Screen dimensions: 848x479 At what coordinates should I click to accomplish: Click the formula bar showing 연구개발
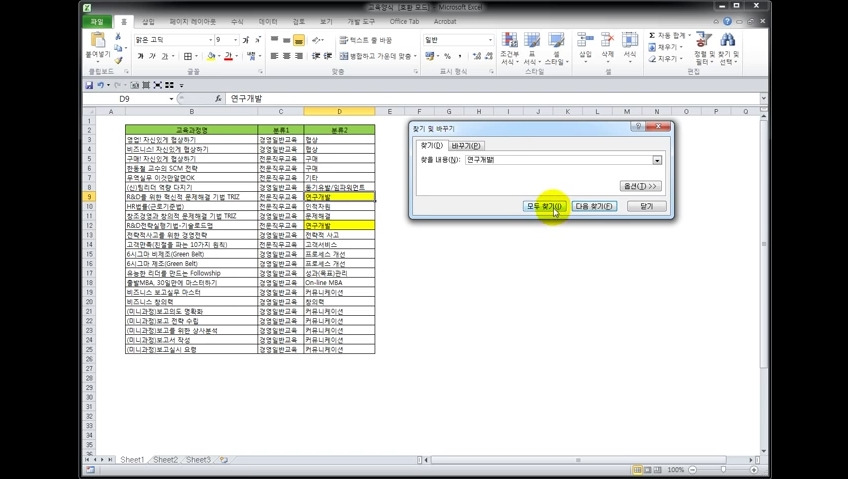point(494,98)
